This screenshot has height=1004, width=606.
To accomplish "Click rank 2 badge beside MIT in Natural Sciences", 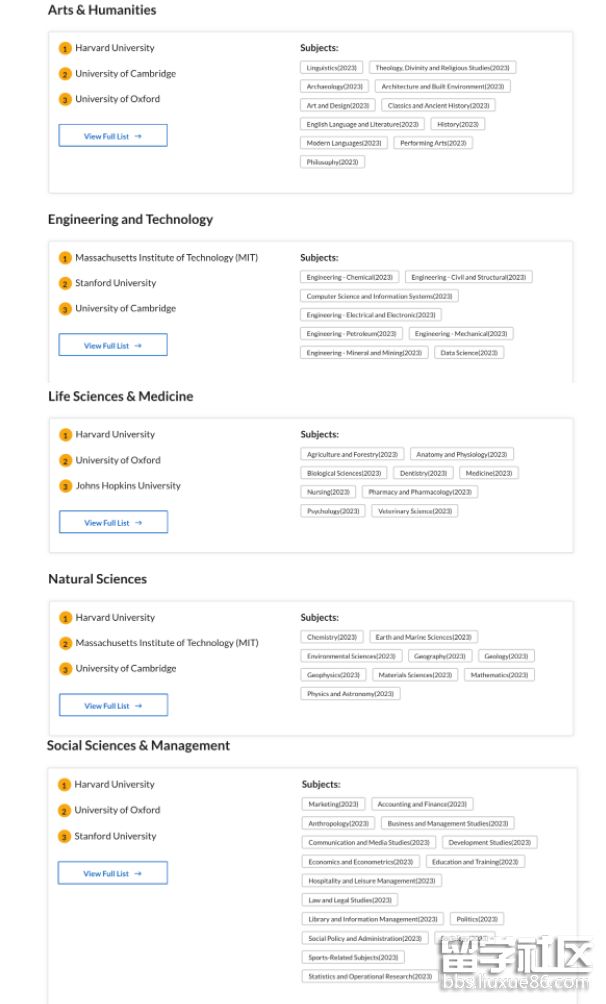I will 65,644.
